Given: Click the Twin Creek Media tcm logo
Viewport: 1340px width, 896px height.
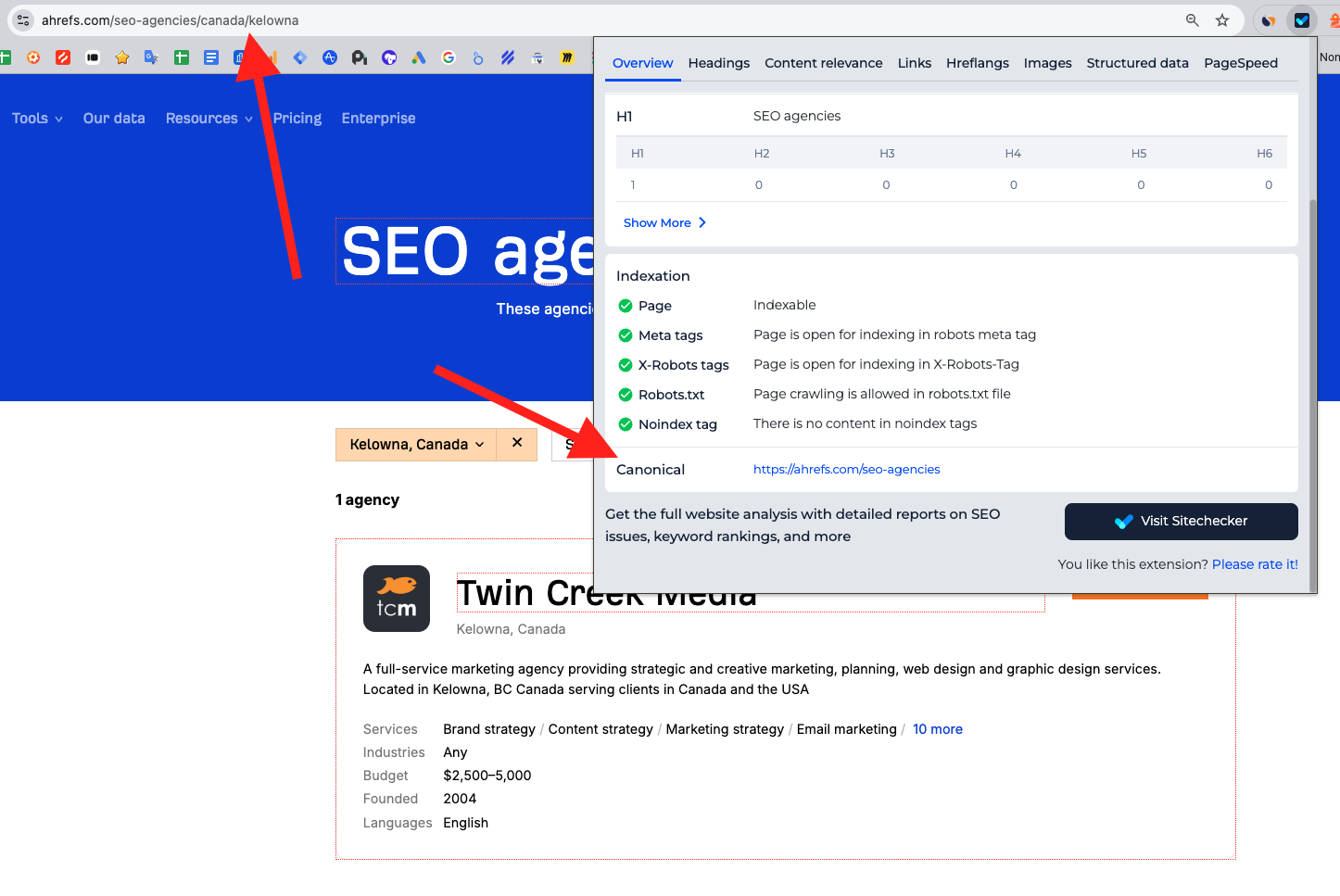Looking at the screenshot, I should pyautogui.click(x=397, y=599).
